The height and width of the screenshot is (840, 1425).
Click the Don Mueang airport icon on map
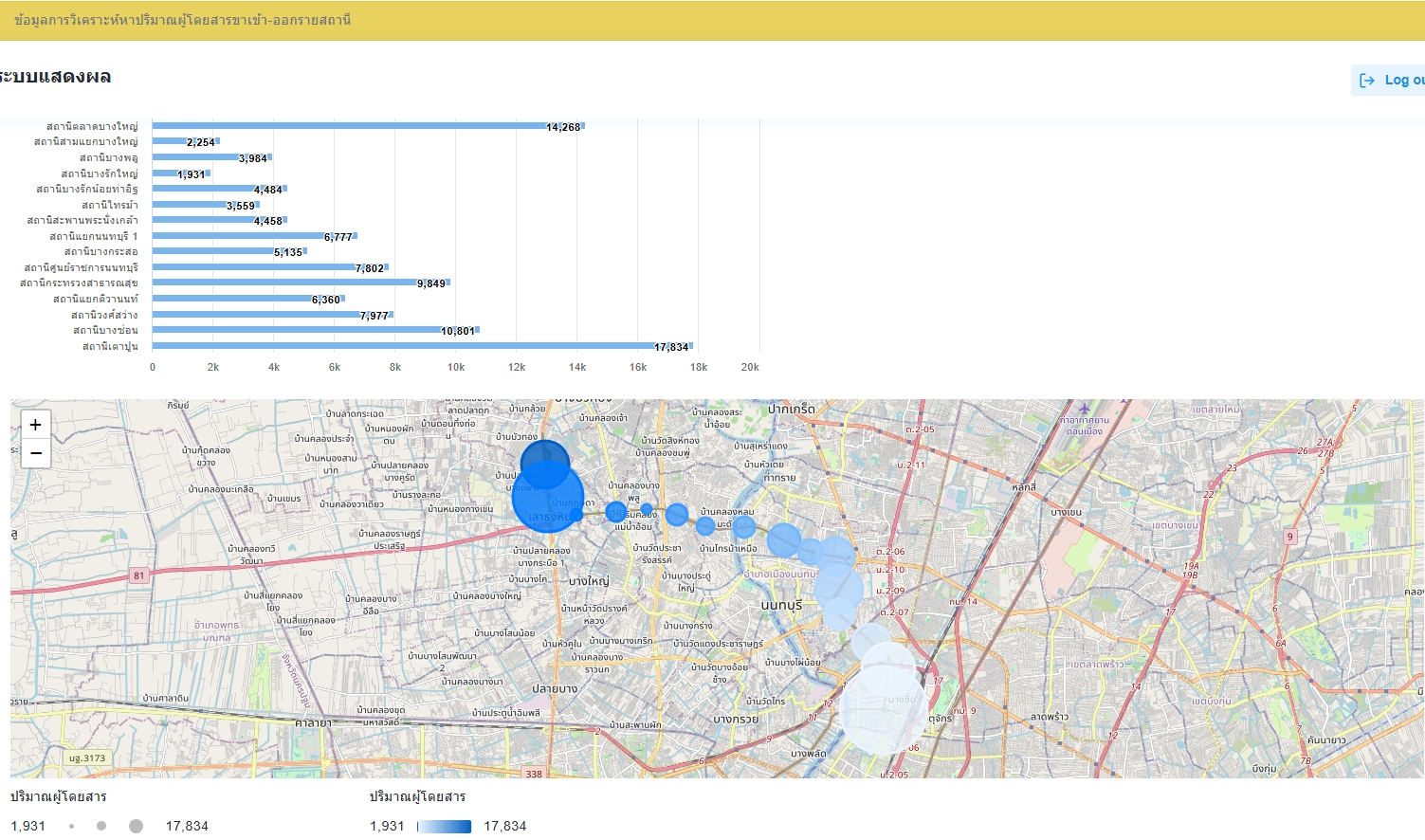[x=1085, y=410]
